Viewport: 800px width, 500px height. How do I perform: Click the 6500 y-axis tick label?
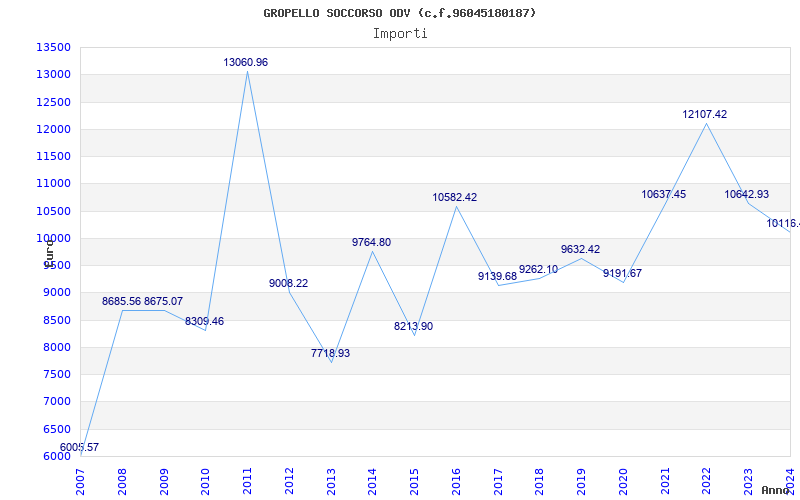click(56, 429)
